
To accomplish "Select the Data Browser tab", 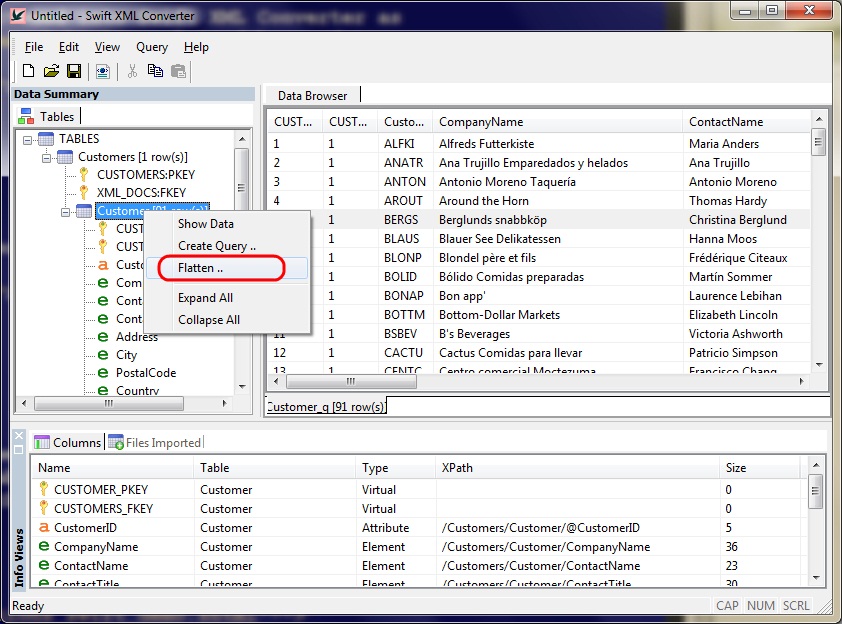I will [313, 96].
